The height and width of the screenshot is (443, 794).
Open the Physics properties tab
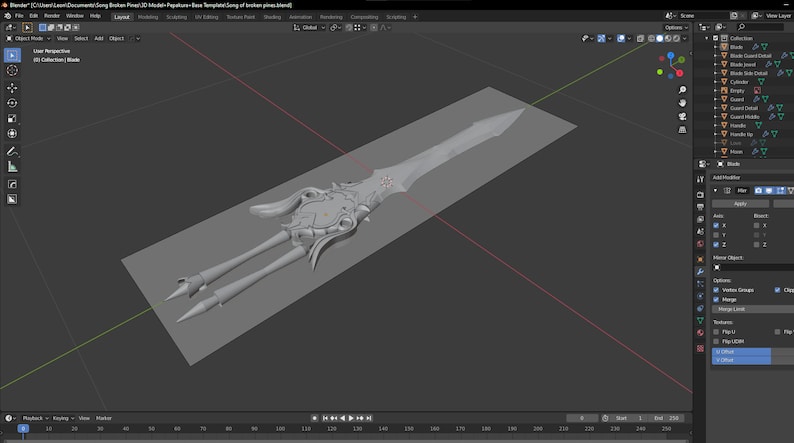click(700, 296)
